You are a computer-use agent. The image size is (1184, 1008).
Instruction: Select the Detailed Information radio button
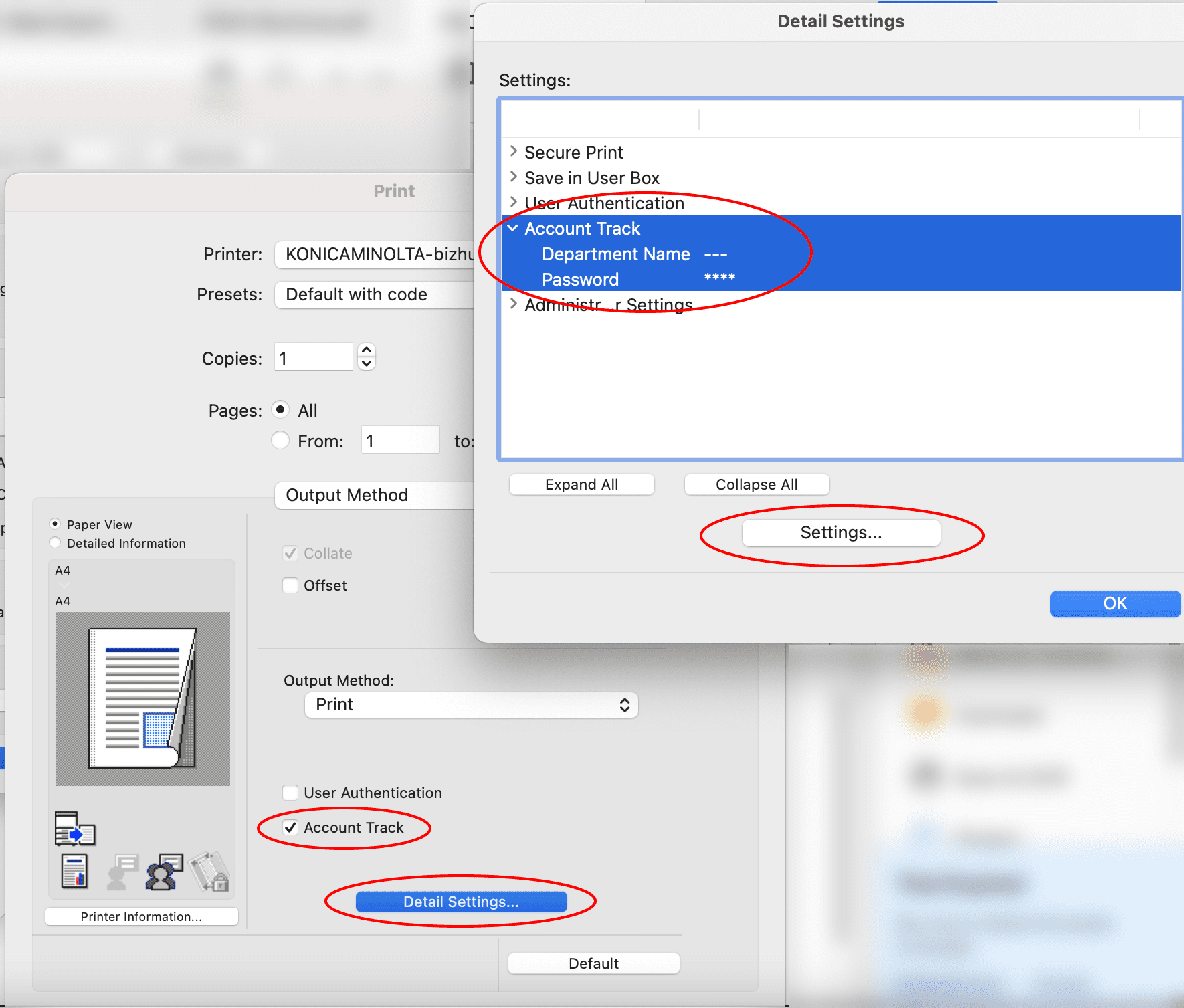pos(55,542)
